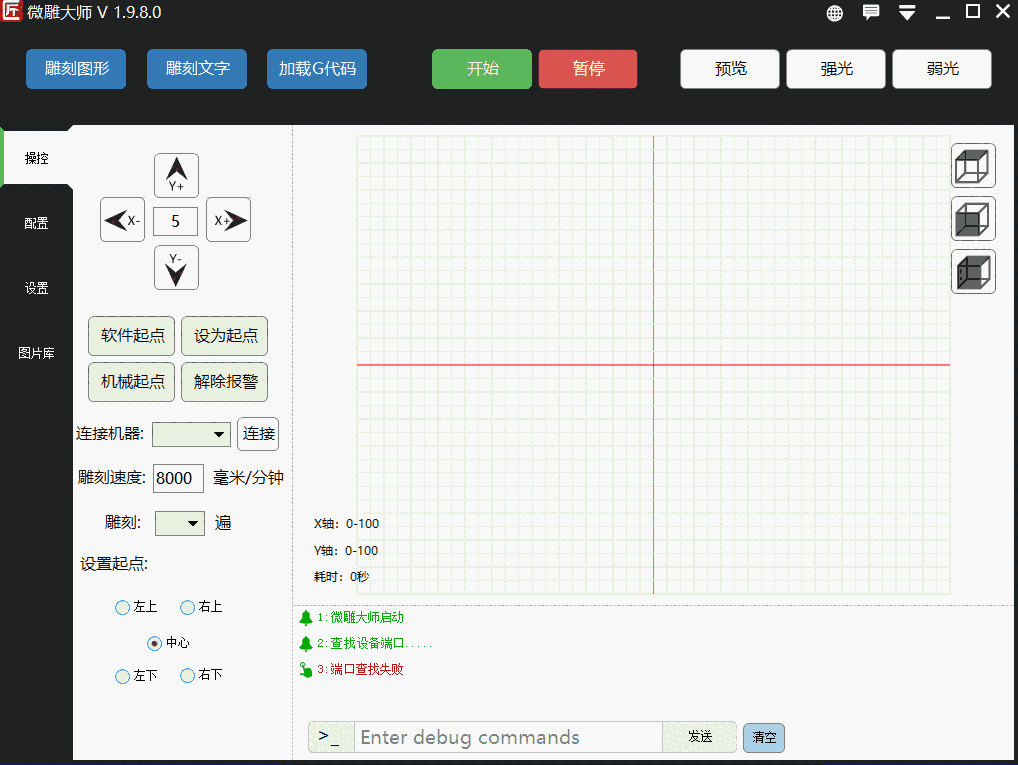Open the 雕刻 pass count dropdown

click(x=180, y=523)
